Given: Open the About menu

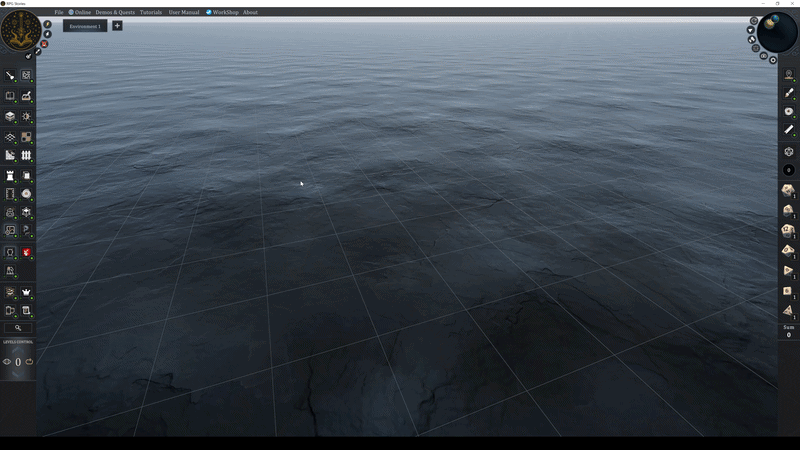Looking at the screenshot, I should click(x=250, y=12).
